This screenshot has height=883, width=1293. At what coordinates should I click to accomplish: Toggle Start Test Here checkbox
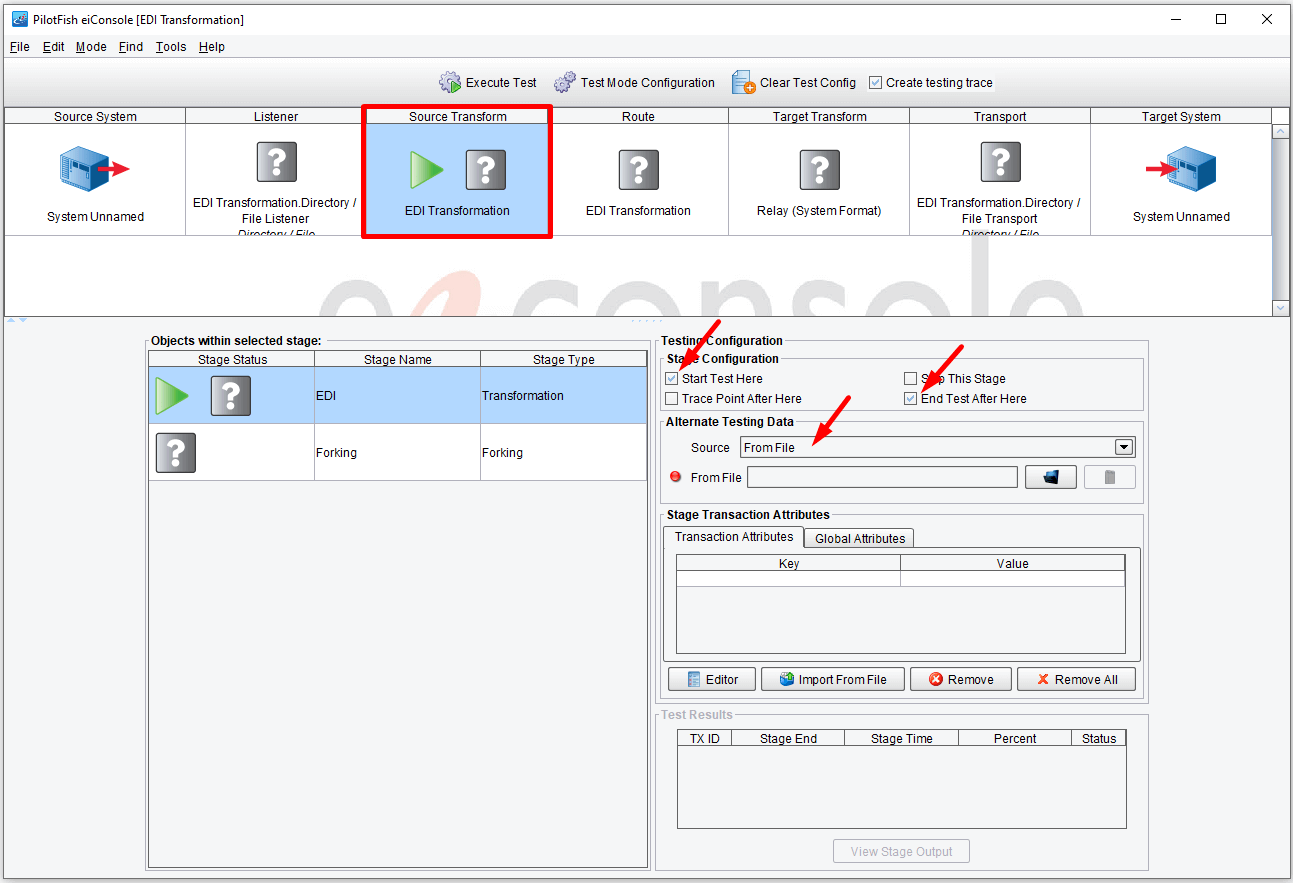[672, 379]
